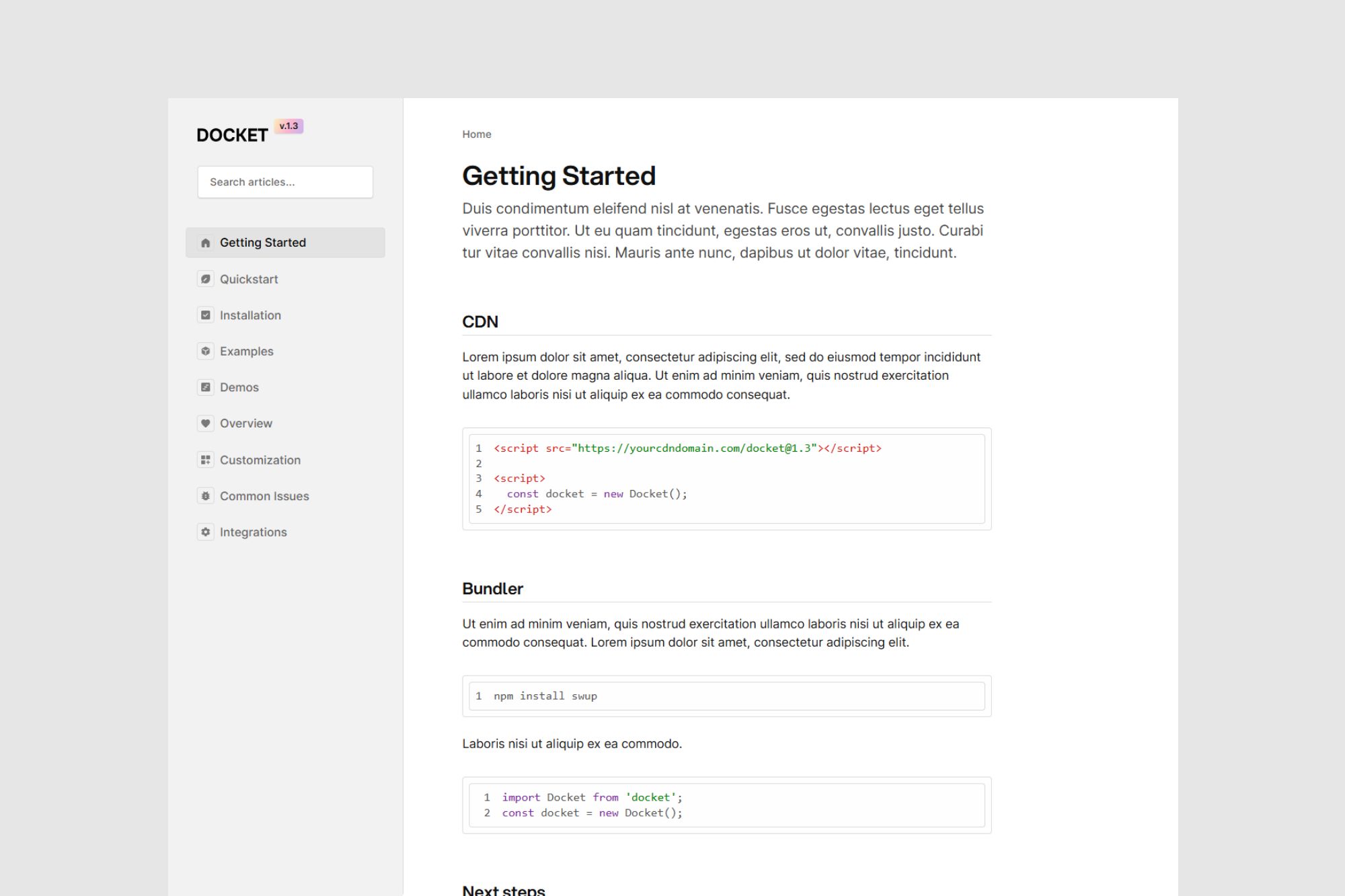Click the grid icon beside Customization

click(x=206, y=460)
